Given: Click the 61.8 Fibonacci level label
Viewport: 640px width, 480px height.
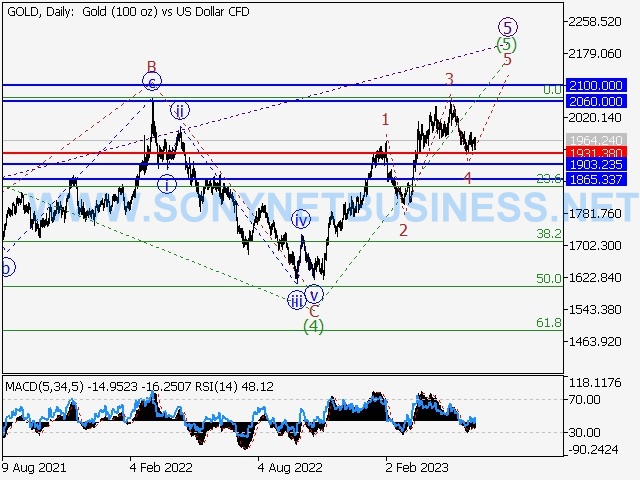Looking at the screenshot, I should coord(549,323).
